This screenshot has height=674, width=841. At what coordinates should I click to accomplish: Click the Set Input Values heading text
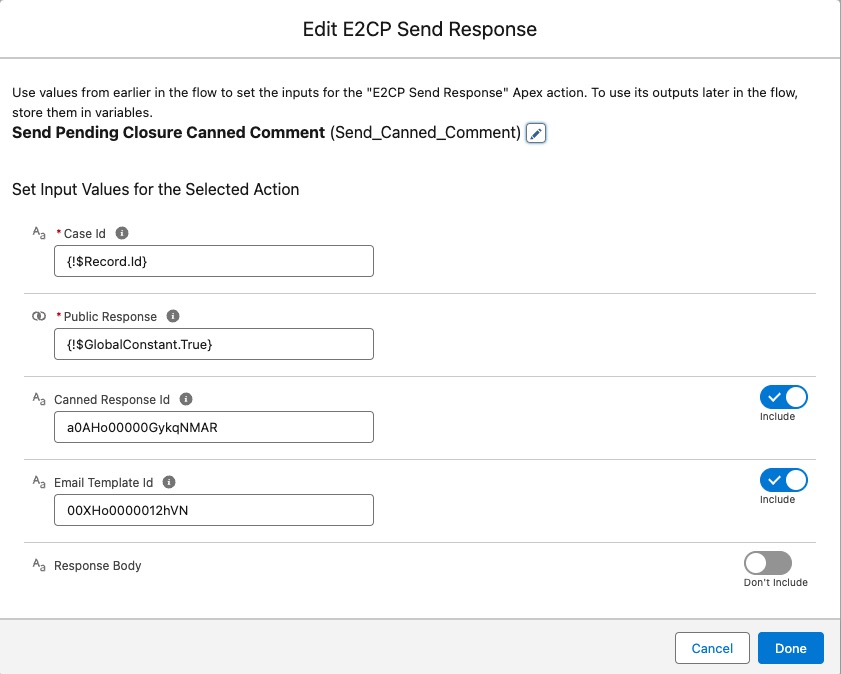pyautogui.click(x=156, y=189)
